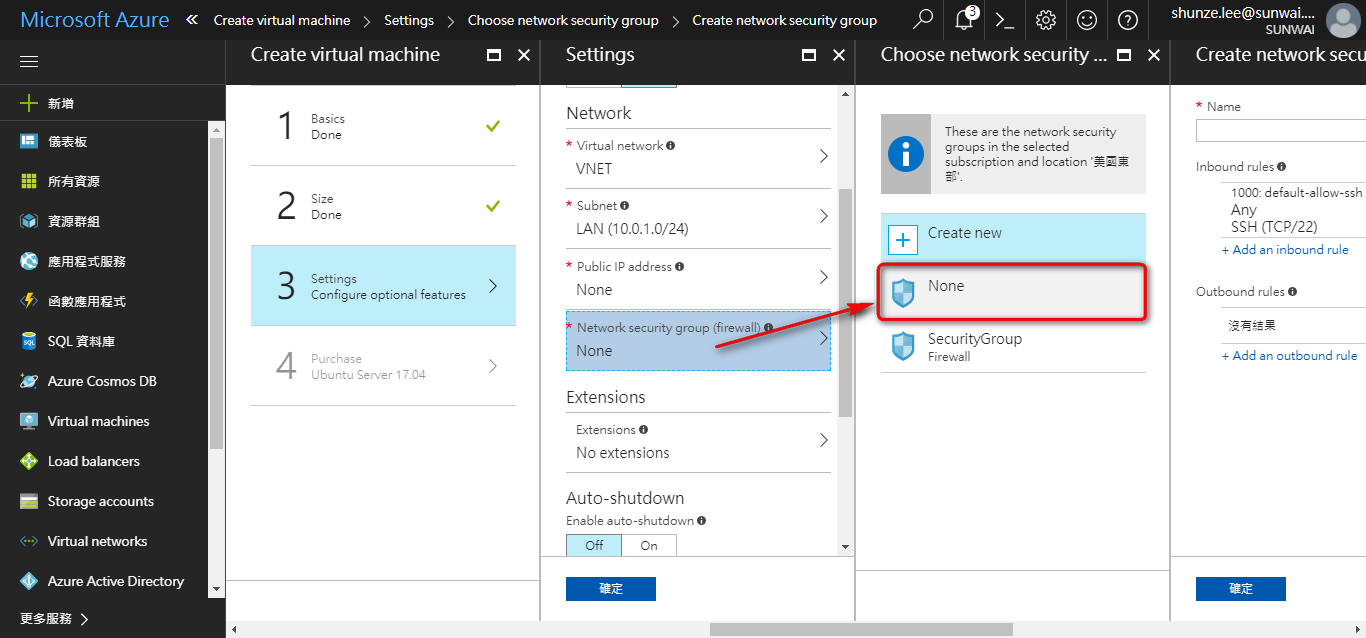Image resolution: width=1366 pixels, height=638 pixels.
Task: Turn auto-shutdown Off
Action: click(594, 545)
